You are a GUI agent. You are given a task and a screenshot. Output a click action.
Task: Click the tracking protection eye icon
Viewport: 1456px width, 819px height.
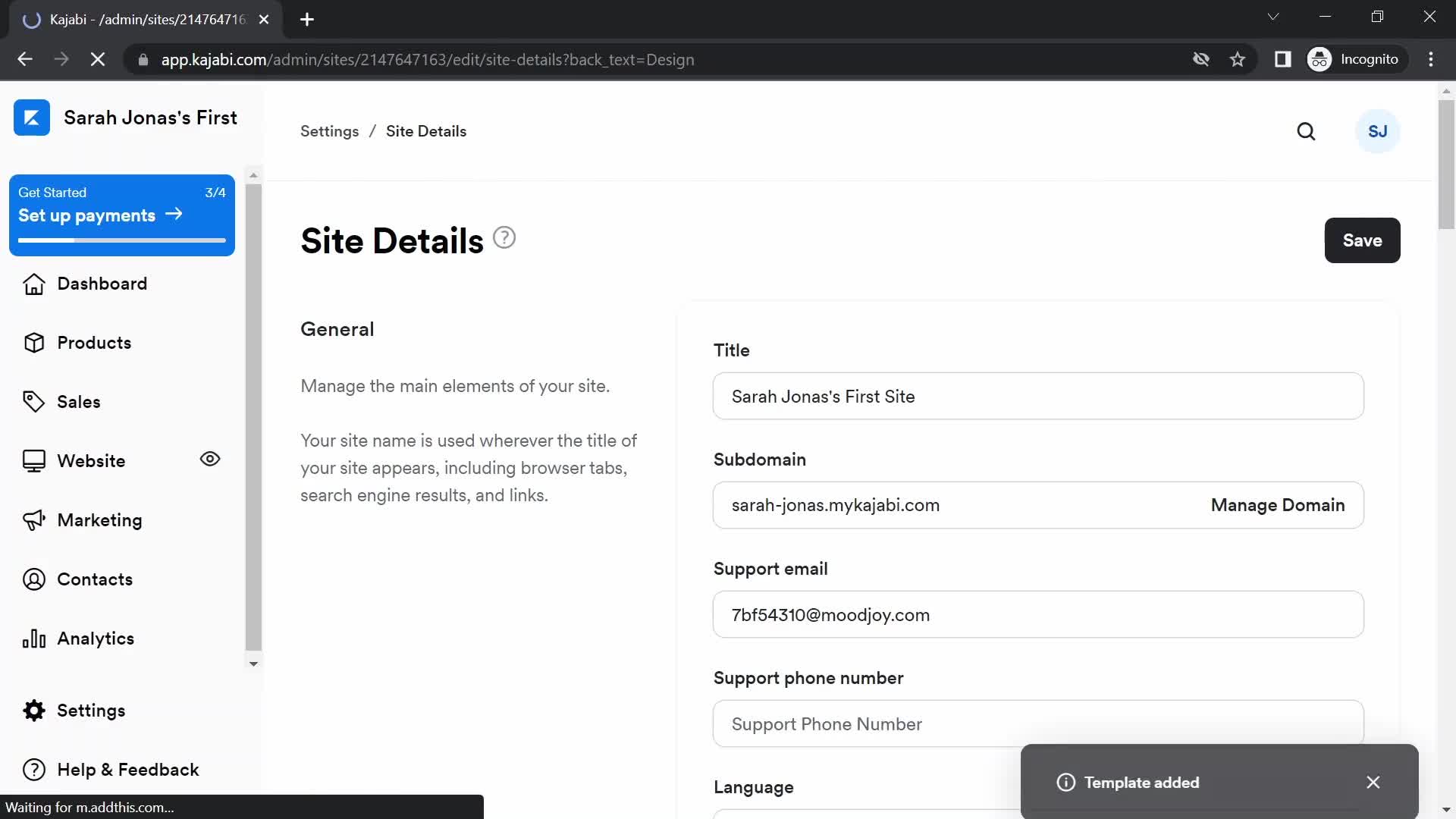tap(1200, 59)
